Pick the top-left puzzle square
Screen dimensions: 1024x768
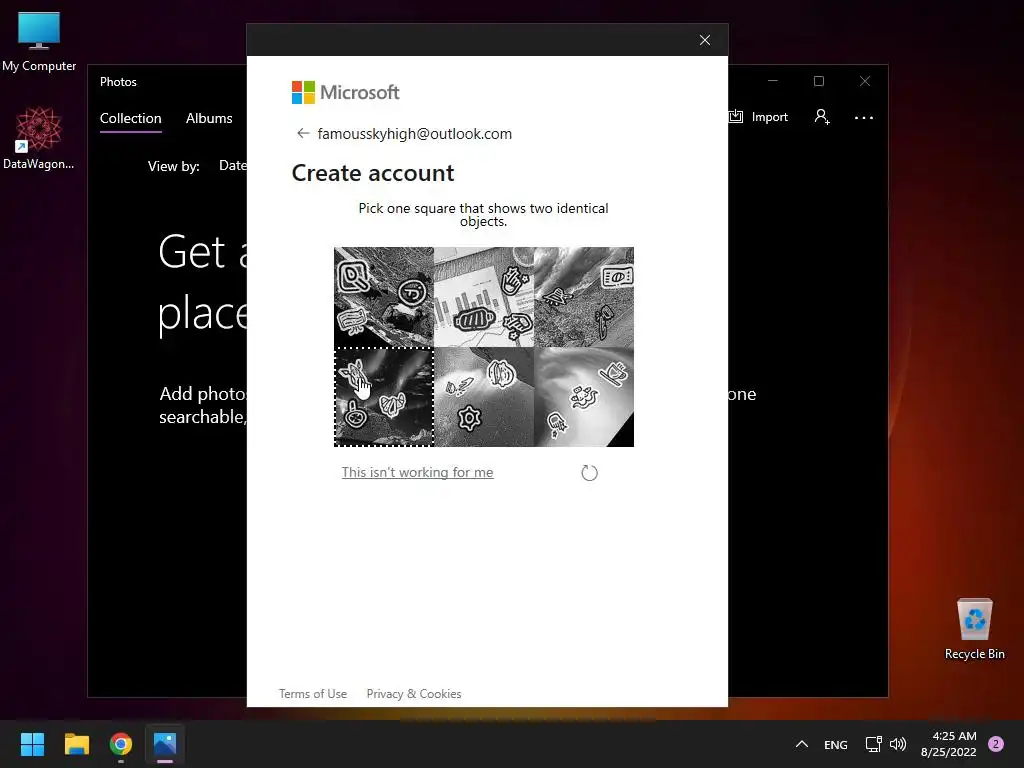click(384, 296)
